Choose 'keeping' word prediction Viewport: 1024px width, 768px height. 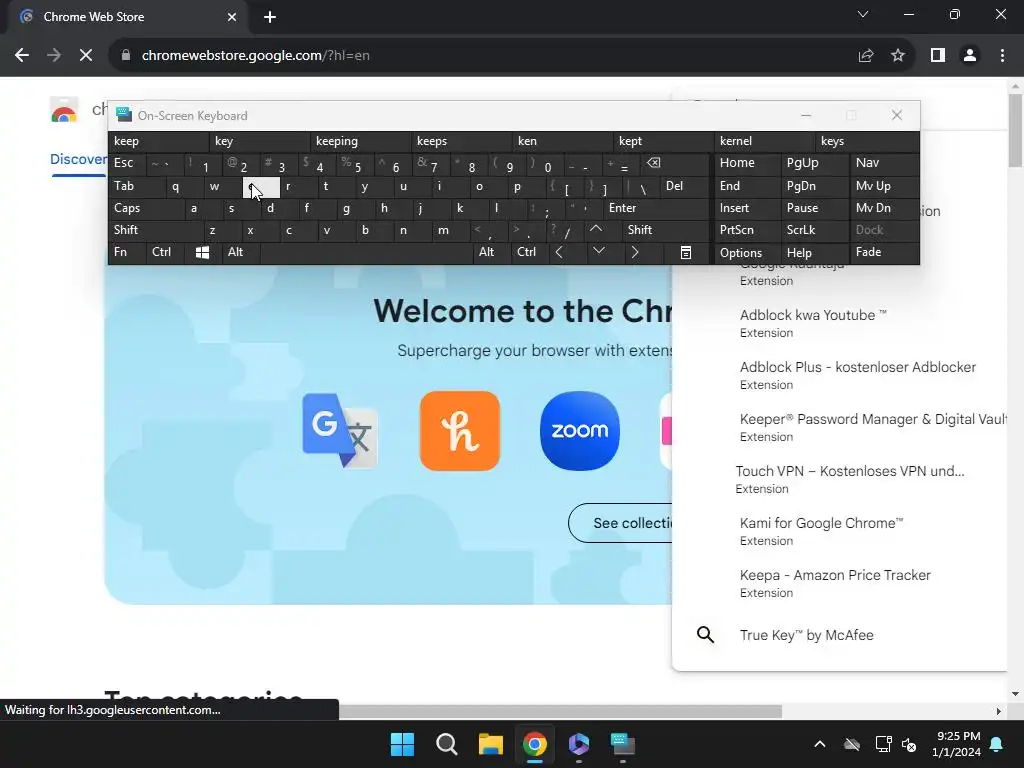(x=361, y=141)
